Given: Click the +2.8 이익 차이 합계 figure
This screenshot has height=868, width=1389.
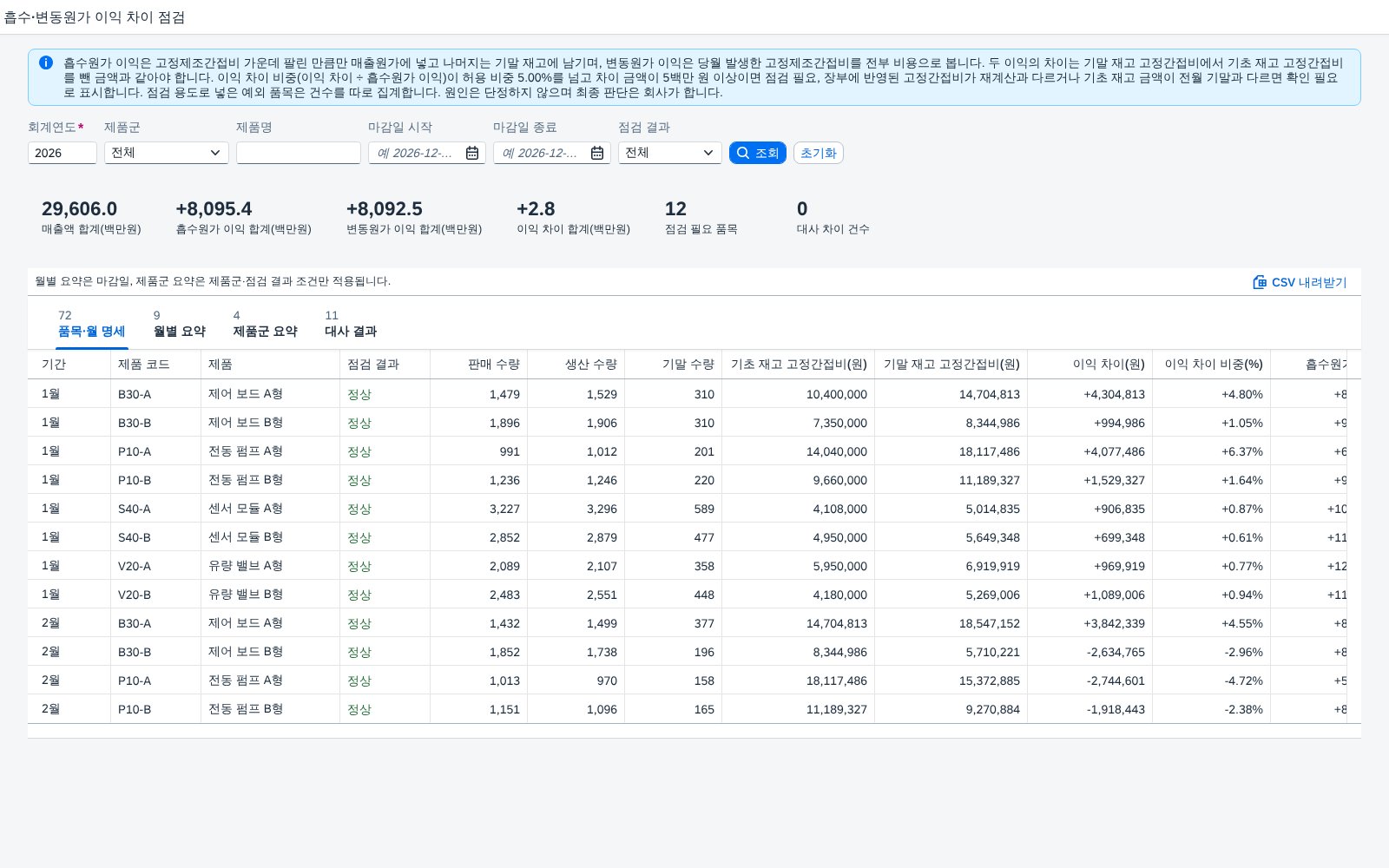Looking at the screenshot, I should pyautogui.click(x=536, y=209).
